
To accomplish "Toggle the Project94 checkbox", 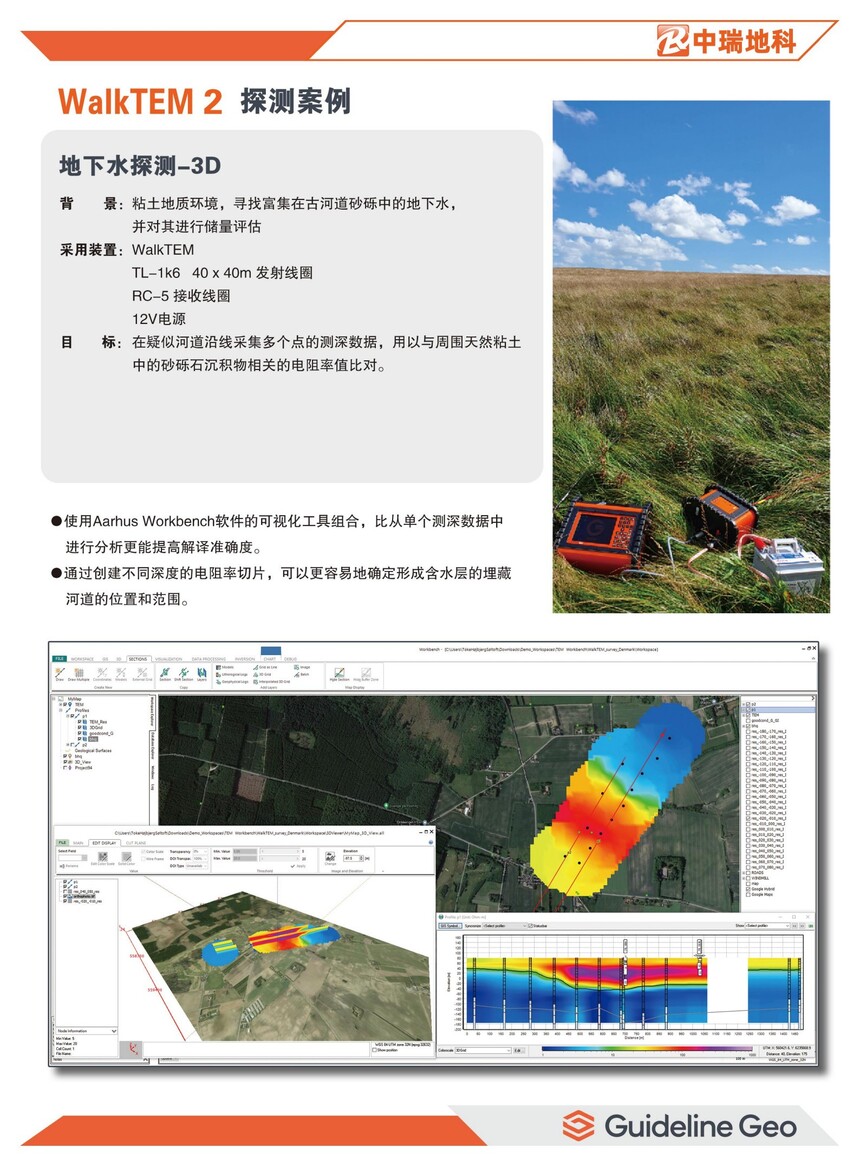I will click(65, 767).
